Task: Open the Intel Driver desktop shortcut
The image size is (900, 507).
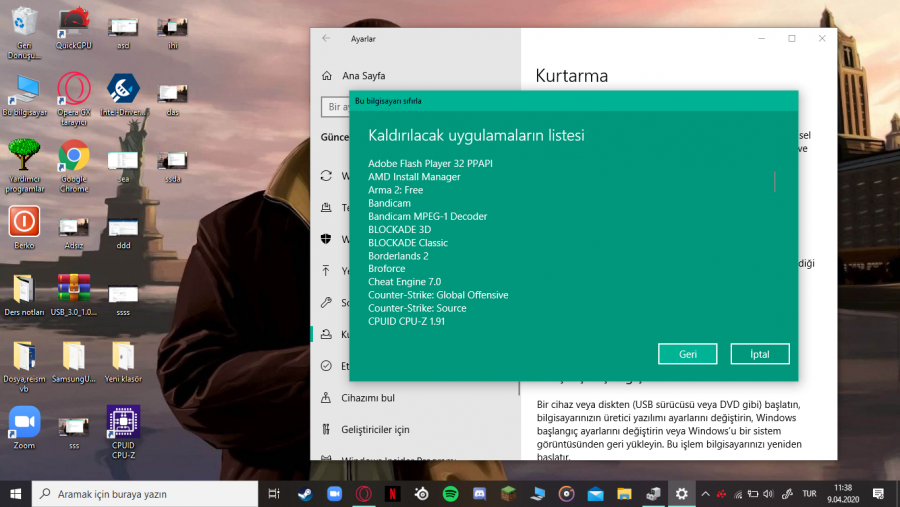Action: point(123,95)
